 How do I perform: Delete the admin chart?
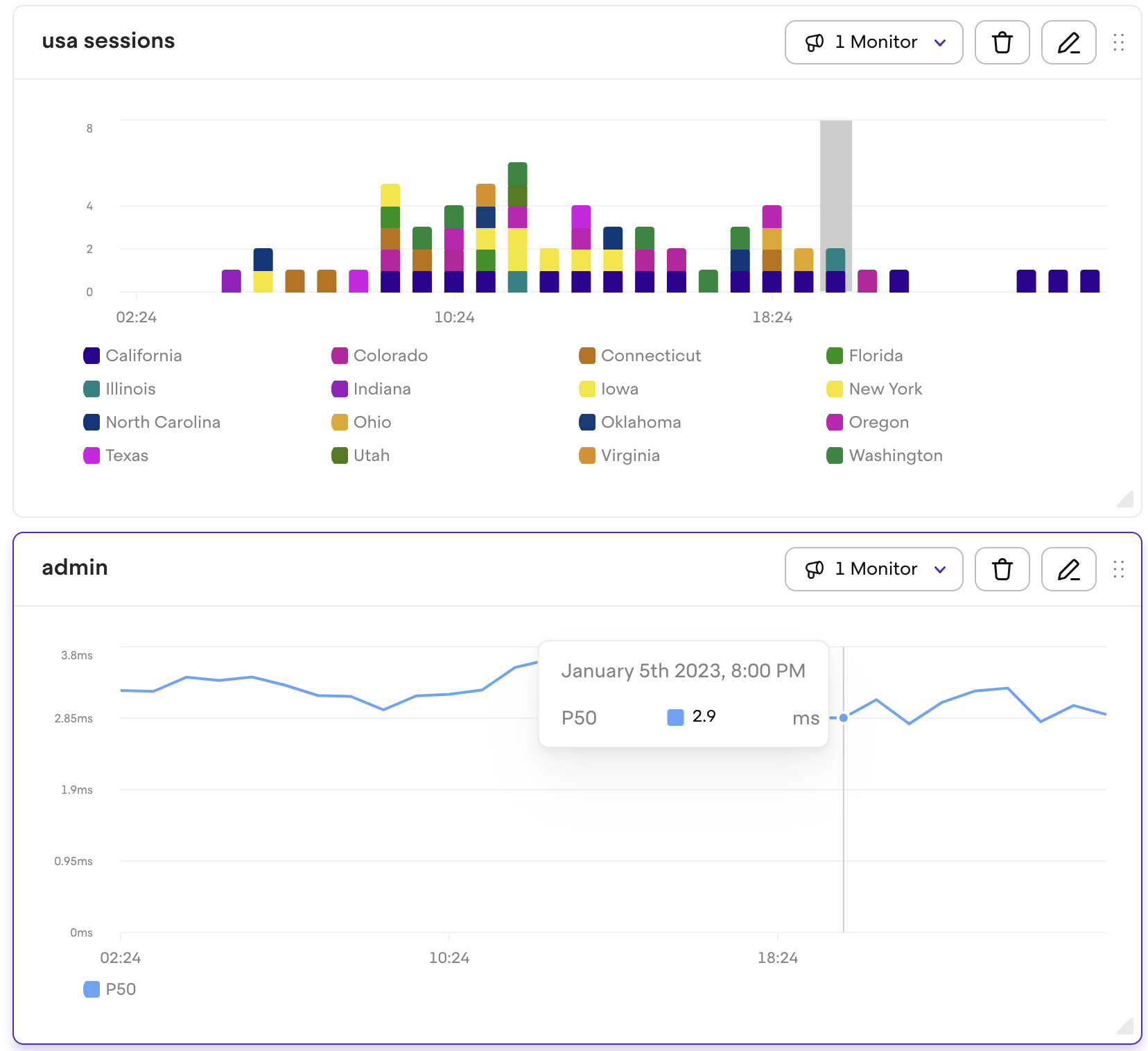[1002, 569]
